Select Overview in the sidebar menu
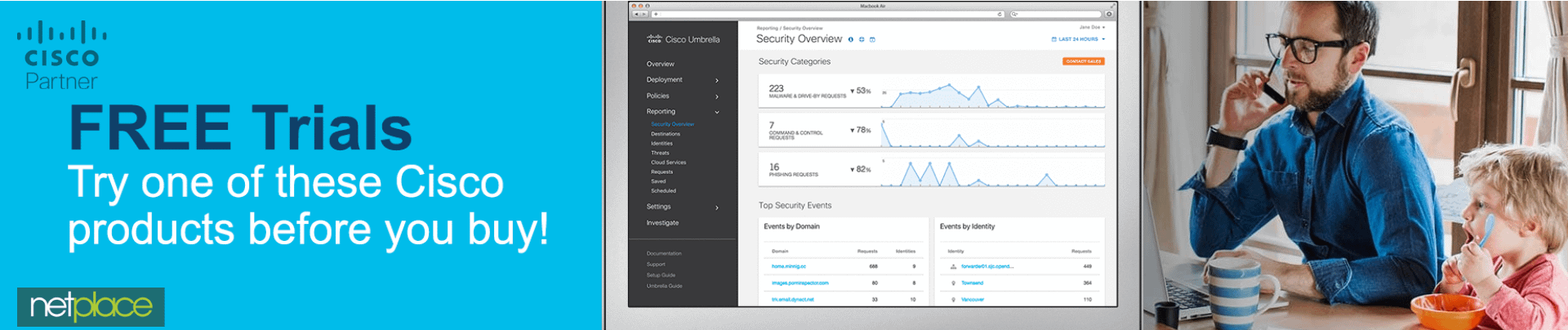The image size is (1568, 330). [x=661, y=64]
